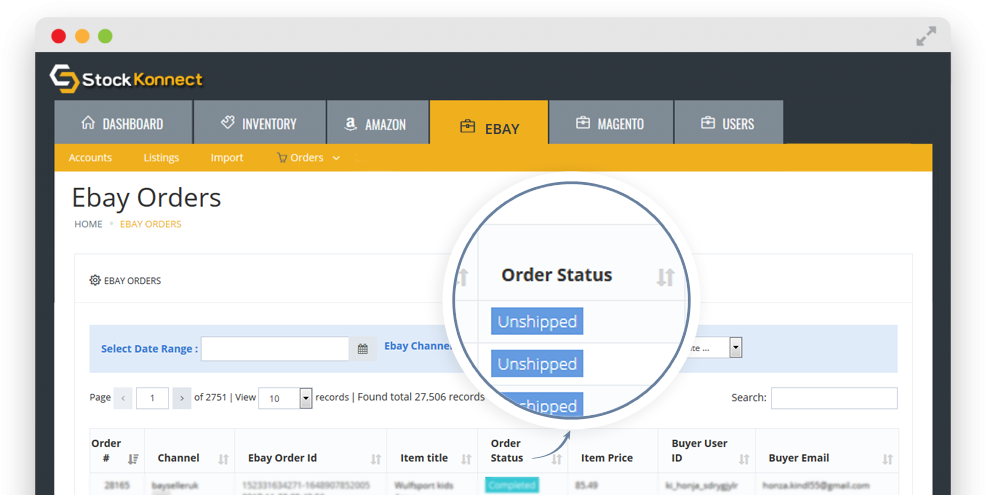Click the StockKonnect logo
Image resolution: width=985 pixels, height=495 pixels.
126,79
